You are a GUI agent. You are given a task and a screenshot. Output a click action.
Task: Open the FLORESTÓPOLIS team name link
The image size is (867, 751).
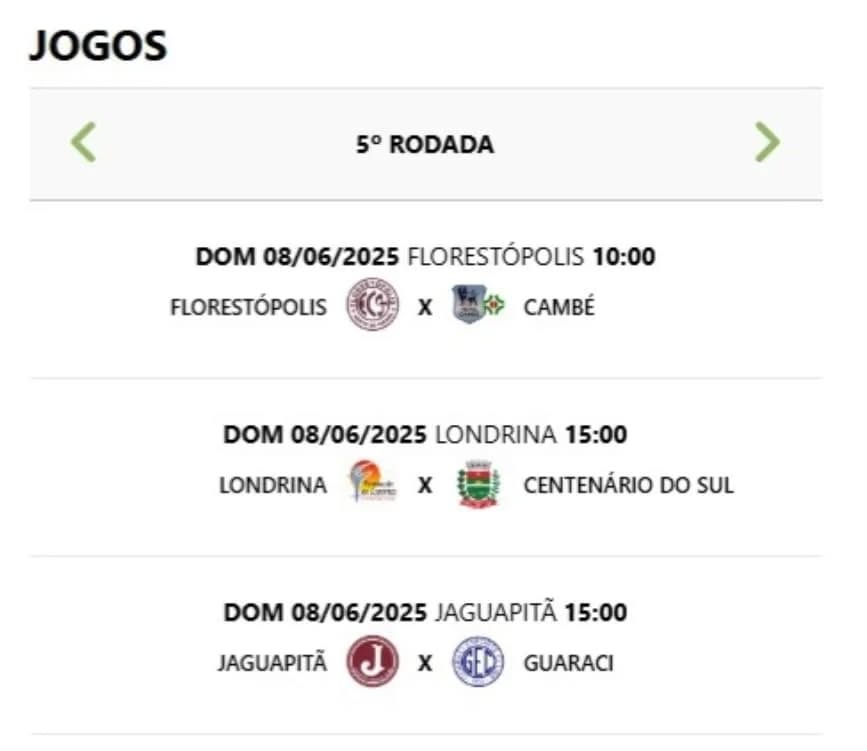pos(248,307)
